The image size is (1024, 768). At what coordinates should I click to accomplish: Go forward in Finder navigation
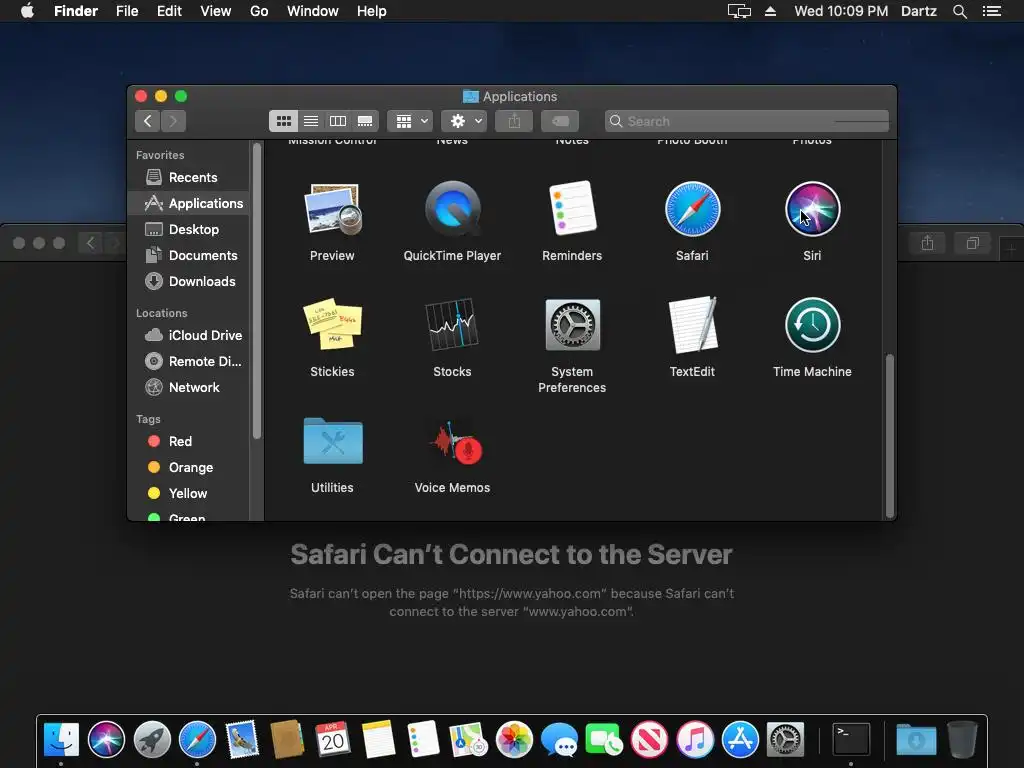173,121
